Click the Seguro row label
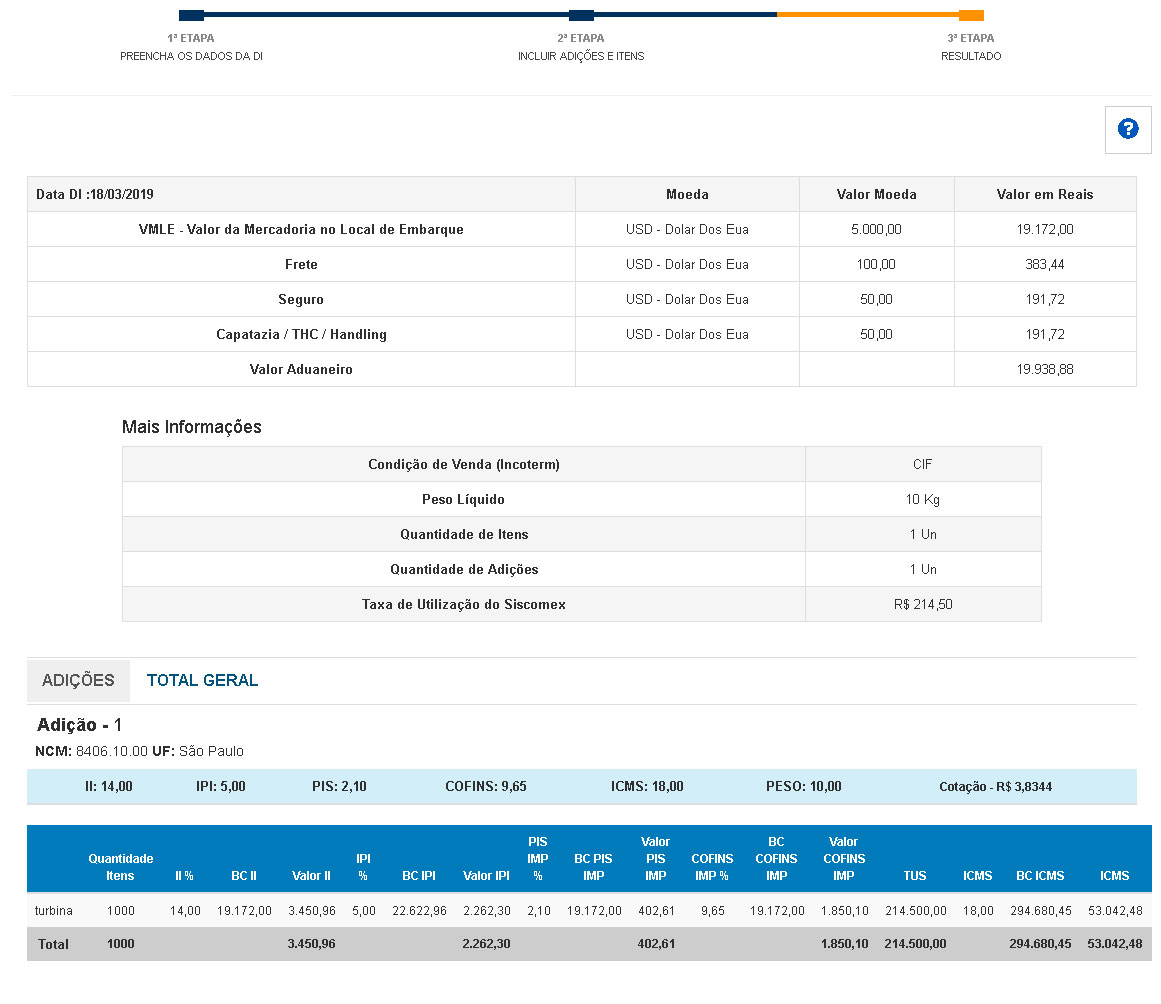The height and width of the screenshot is (1004, 1161). [x=301, y=299]
